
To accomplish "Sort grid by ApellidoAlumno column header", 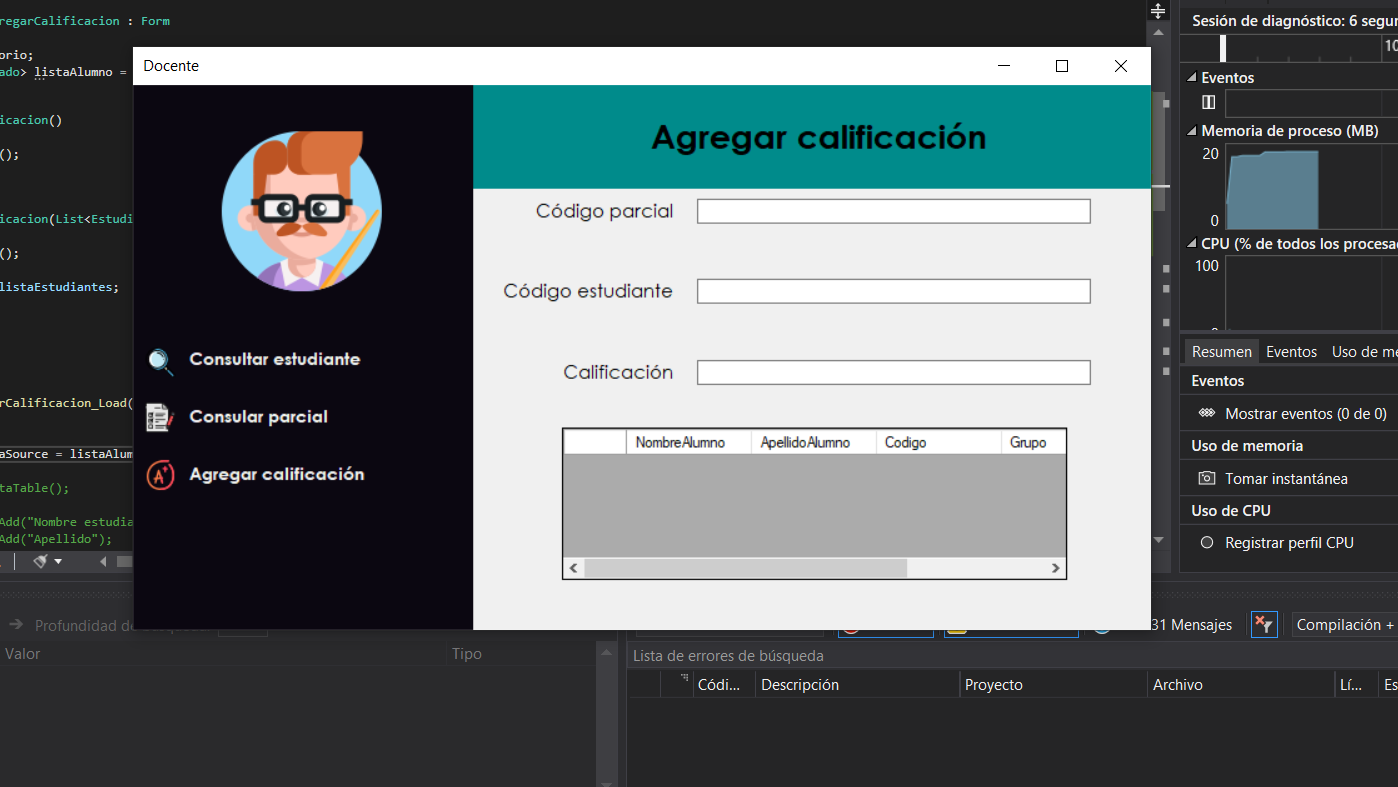I will (813, 442).
